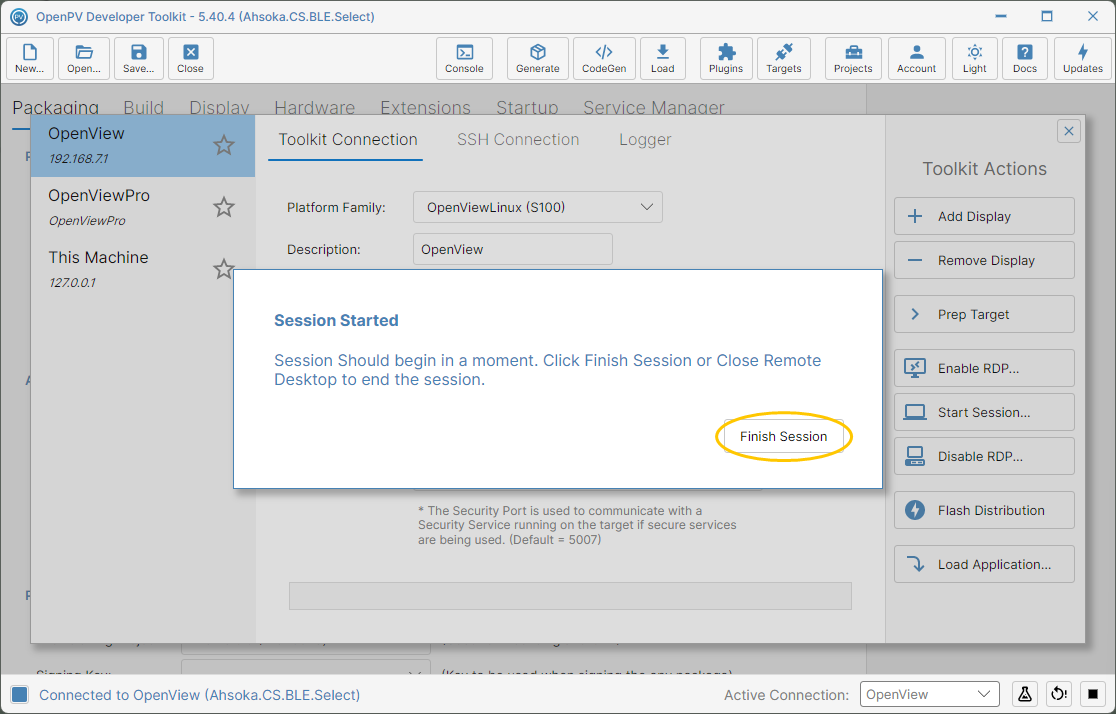Open the Service Manager tab
Image resolution: width=1116 pixels, height=714 pixels.
653,107
